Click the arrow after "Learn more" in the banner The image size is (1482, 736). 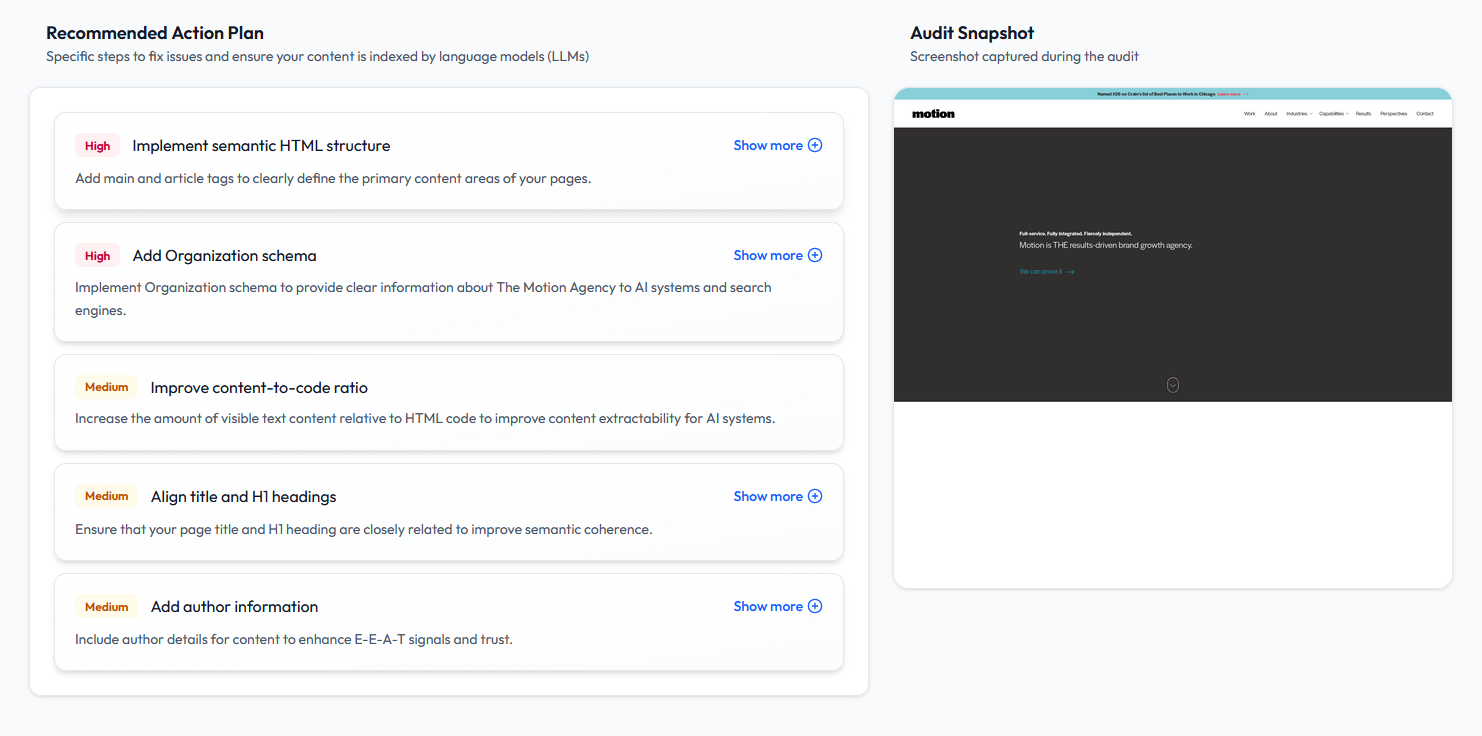[1246, 92]
